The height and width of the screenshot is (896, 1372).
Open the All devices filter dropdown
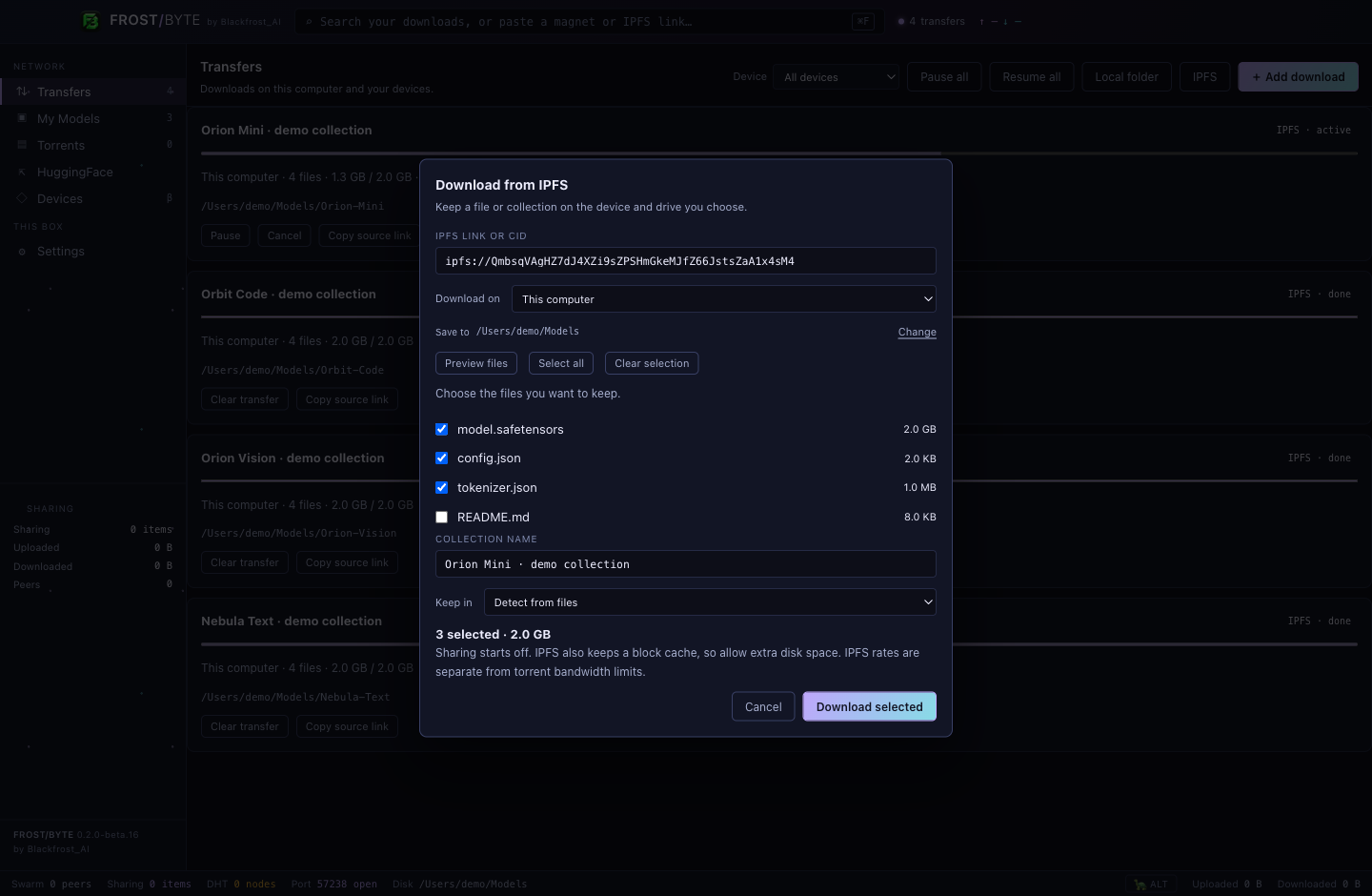[836, 77]
